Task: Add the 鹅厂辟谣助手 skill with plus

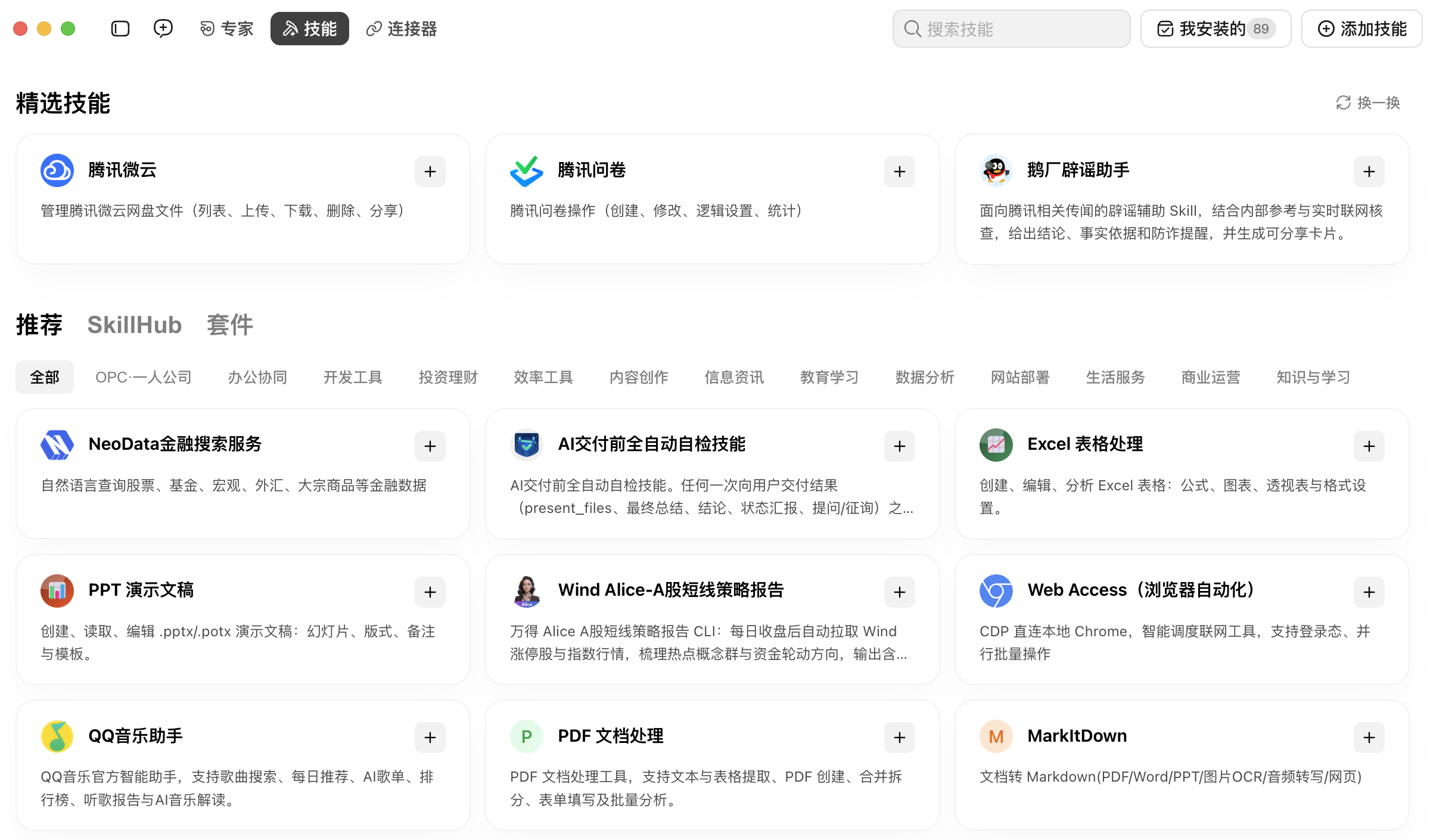Action: coord(1369,172)
